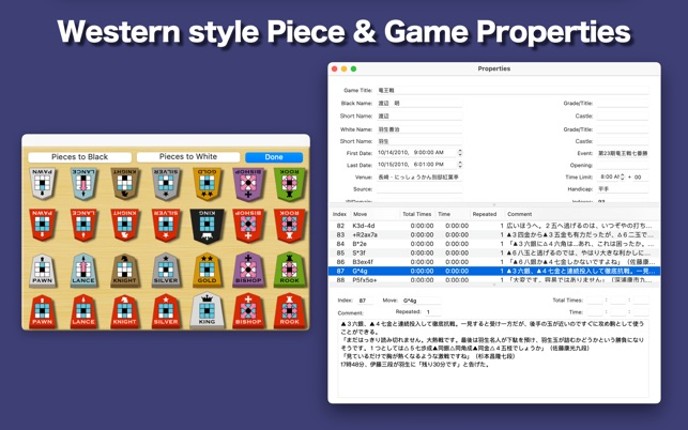This screenshot has height=430, width=688.
Task: Edit the Venue field
Action: 419,177
